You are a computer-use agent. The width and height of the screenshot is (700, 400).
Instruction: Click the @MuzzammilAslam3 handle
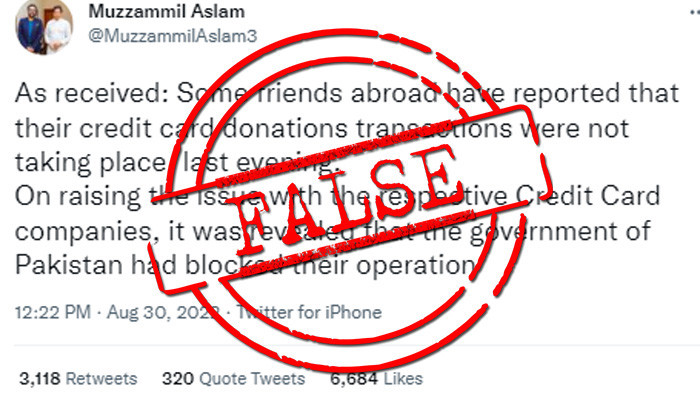172,36
